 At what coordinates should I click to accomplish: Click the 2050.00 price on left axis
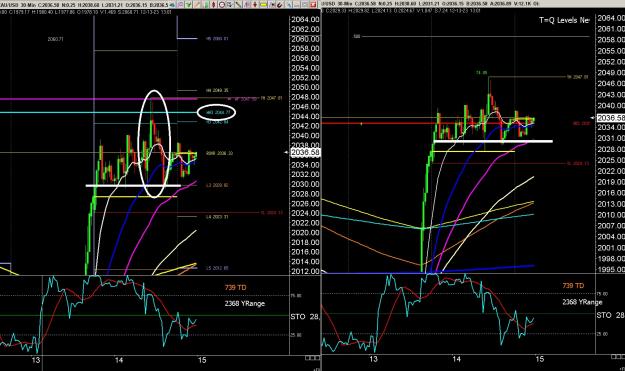(305, 87)
